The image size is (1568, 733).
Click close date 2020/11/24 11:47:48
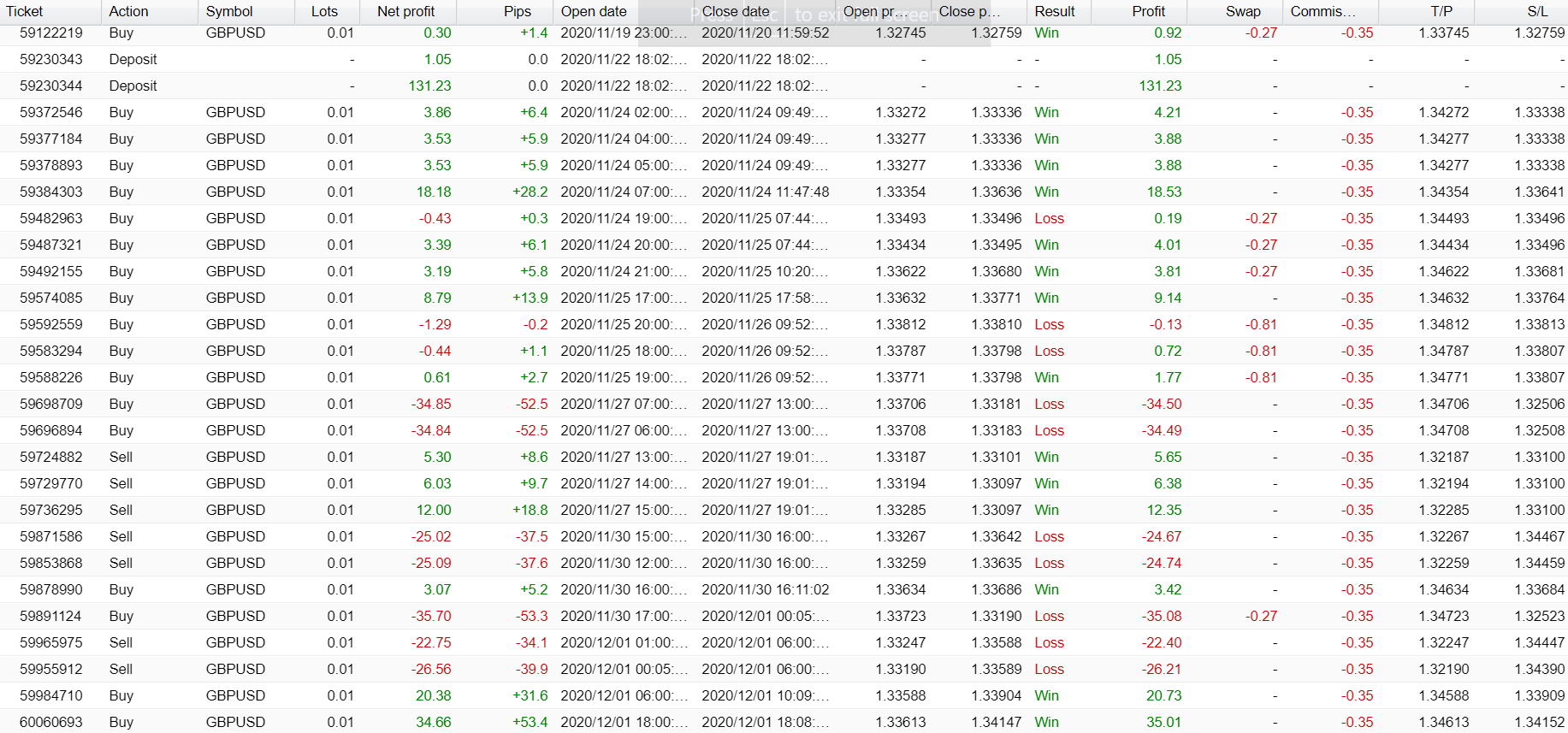(766, 192)
